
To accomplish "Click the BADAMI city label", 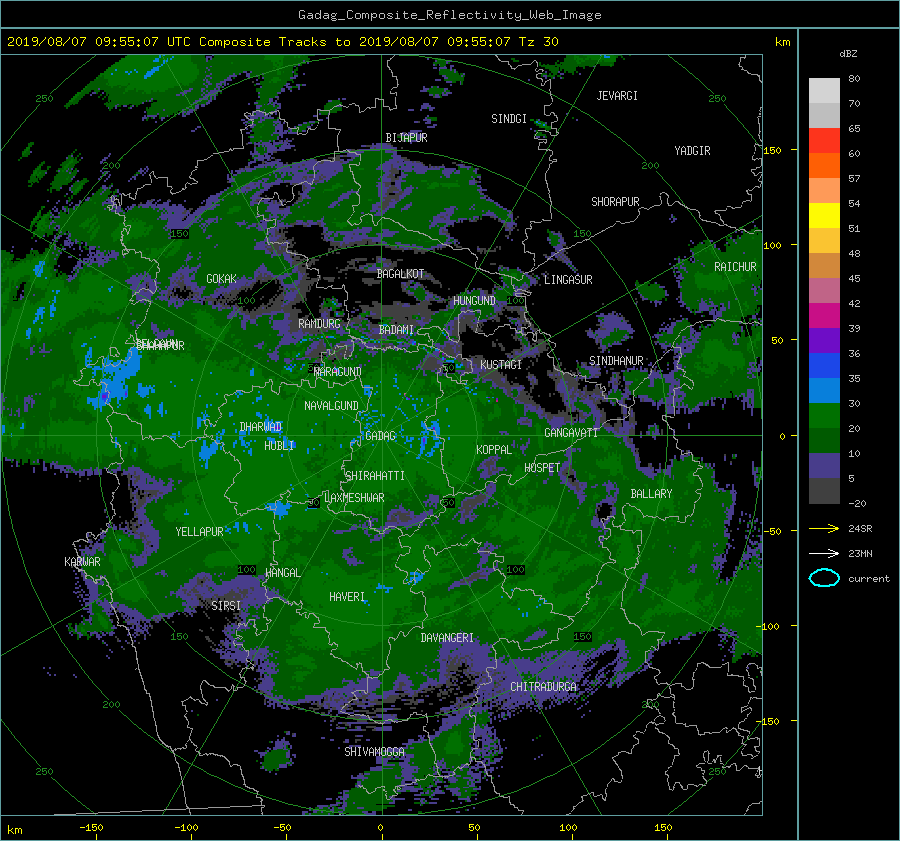I will coord(396,330).
